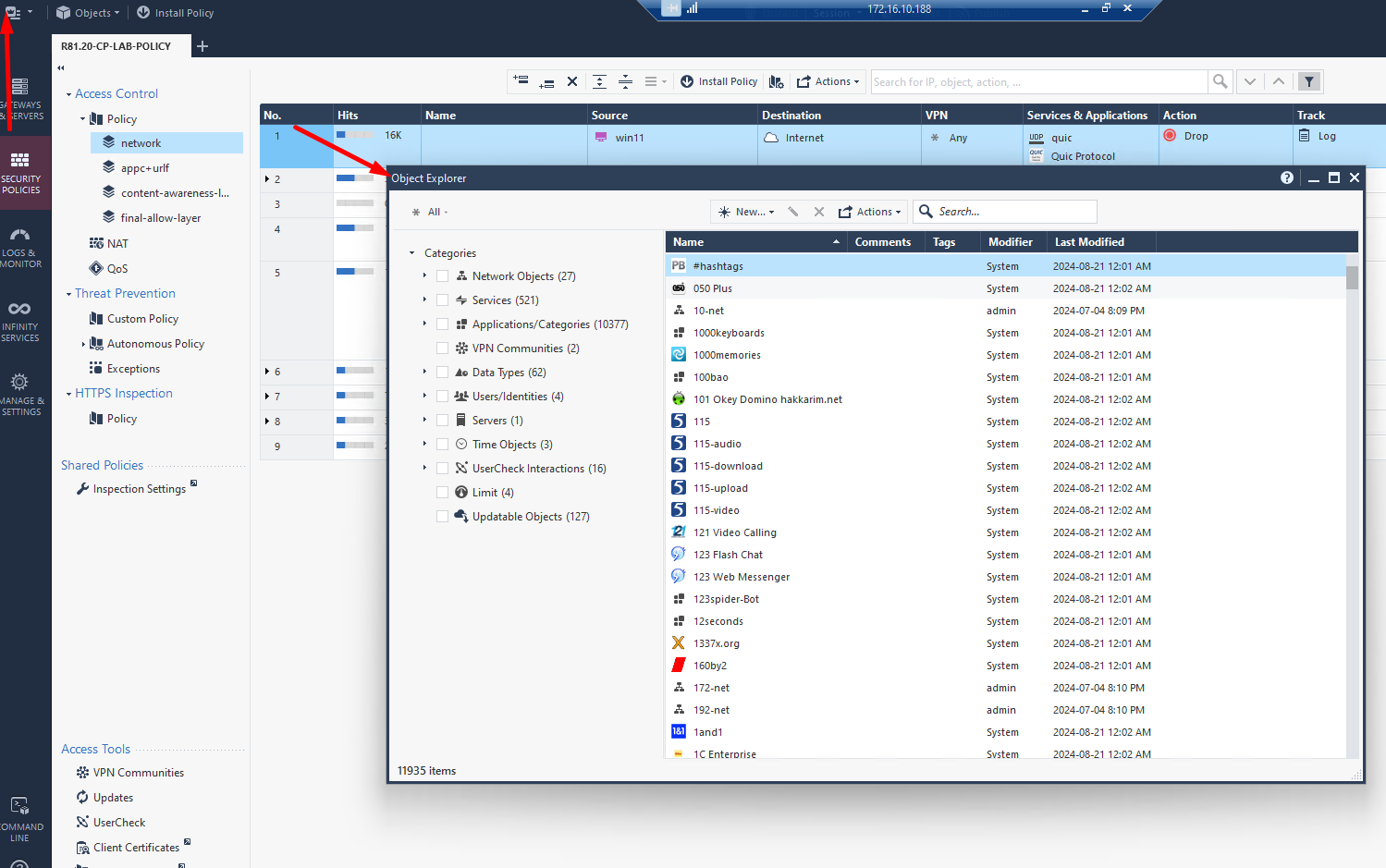This screenshot has height=868, width=1386.
Task: Click the Log track icon in rule 1
Action: point(1305,136)
